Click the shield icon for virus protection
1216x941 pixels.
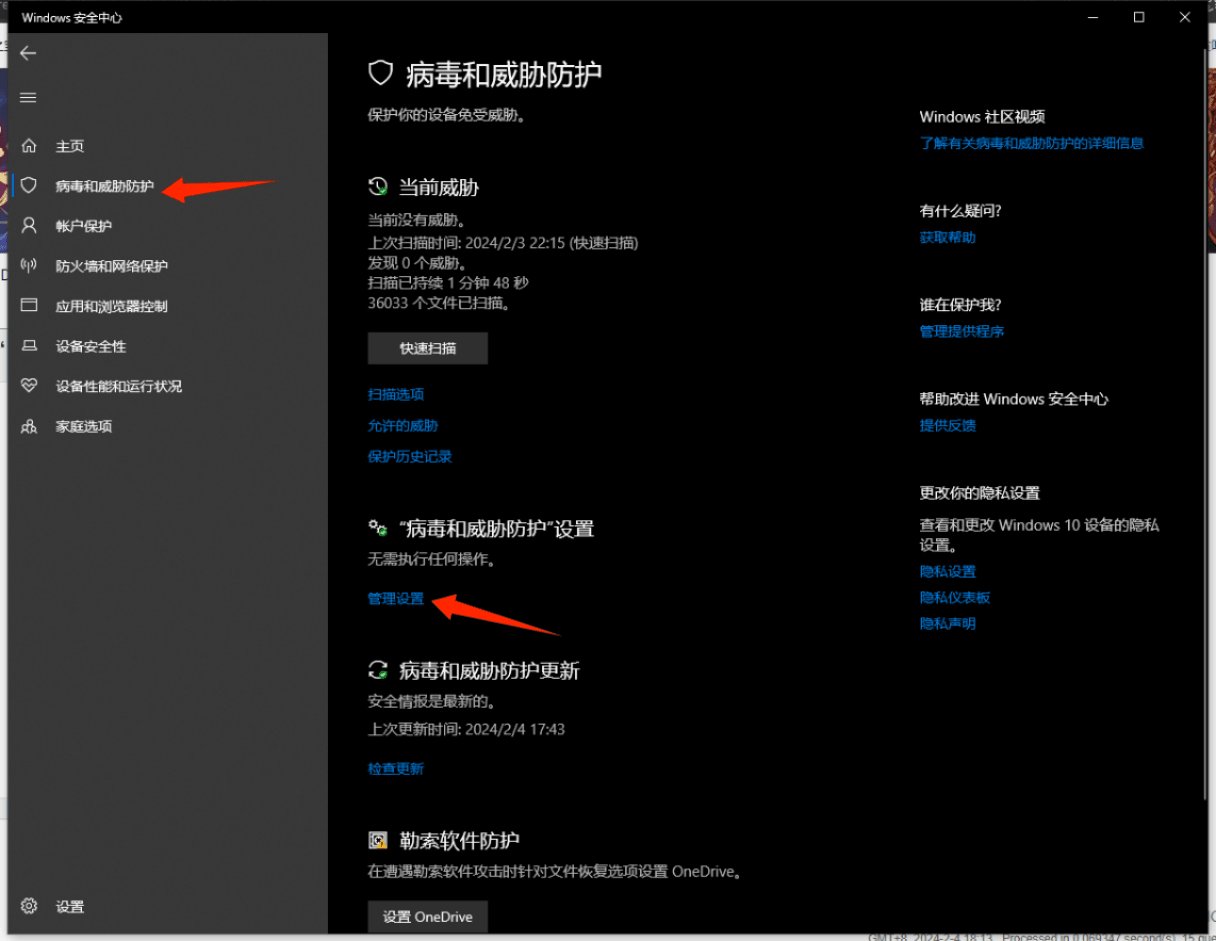pyautogui.click(x=29, y=186)
